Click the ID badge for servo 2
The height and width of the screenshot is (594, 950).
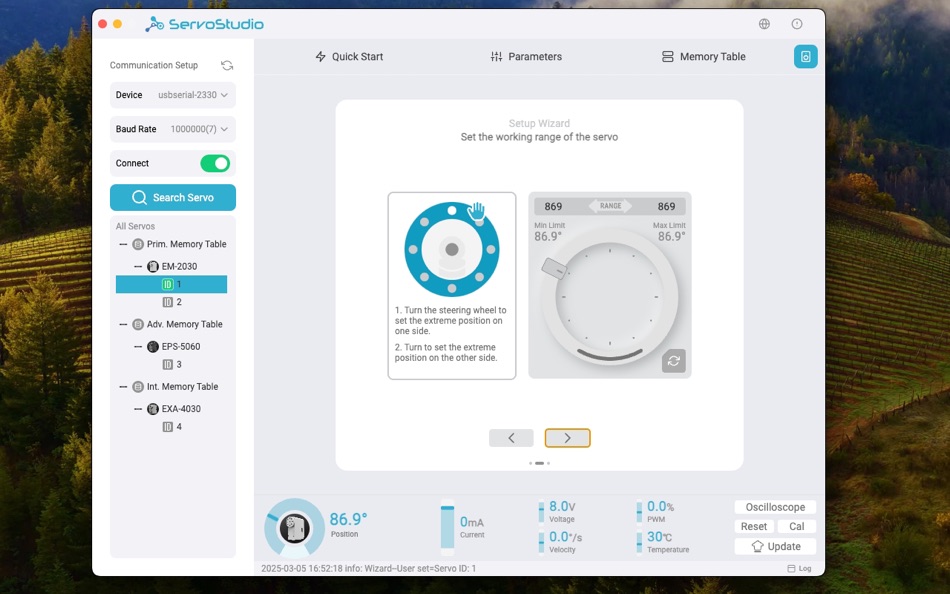[168, 302]
